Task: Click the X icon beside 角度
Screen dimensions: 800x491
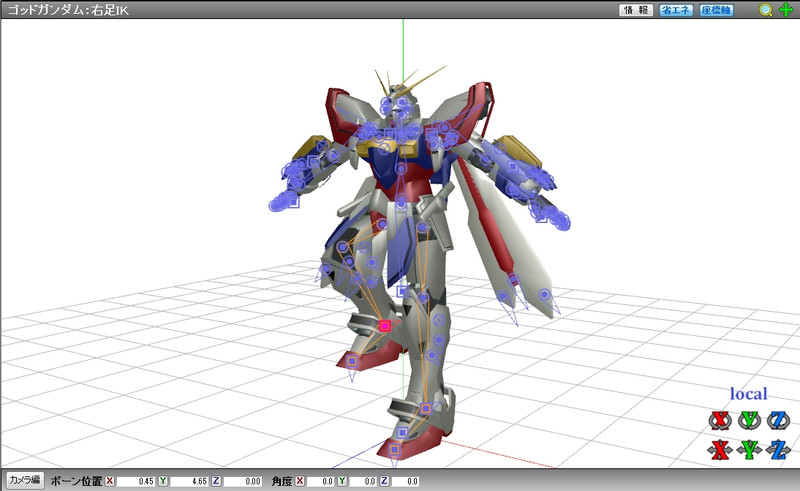Action: 299,481
